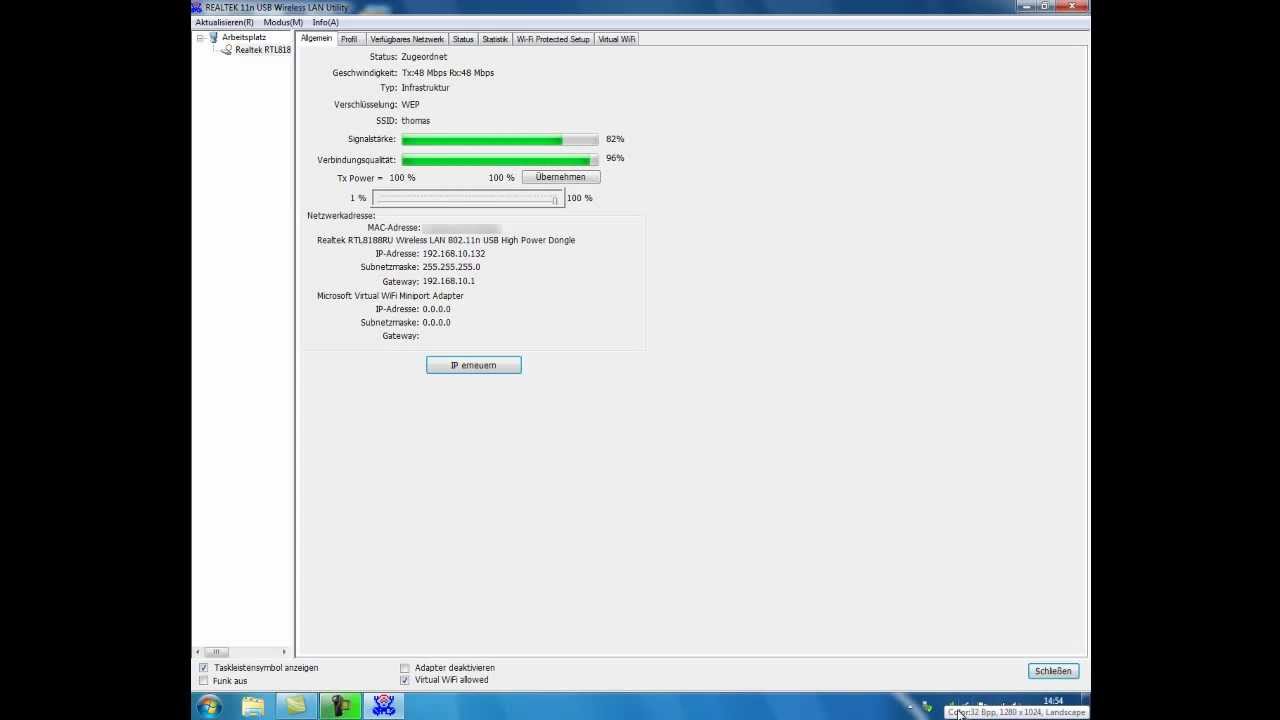
Task: Switch to the Allgemein tab
Action: (316, 39)
